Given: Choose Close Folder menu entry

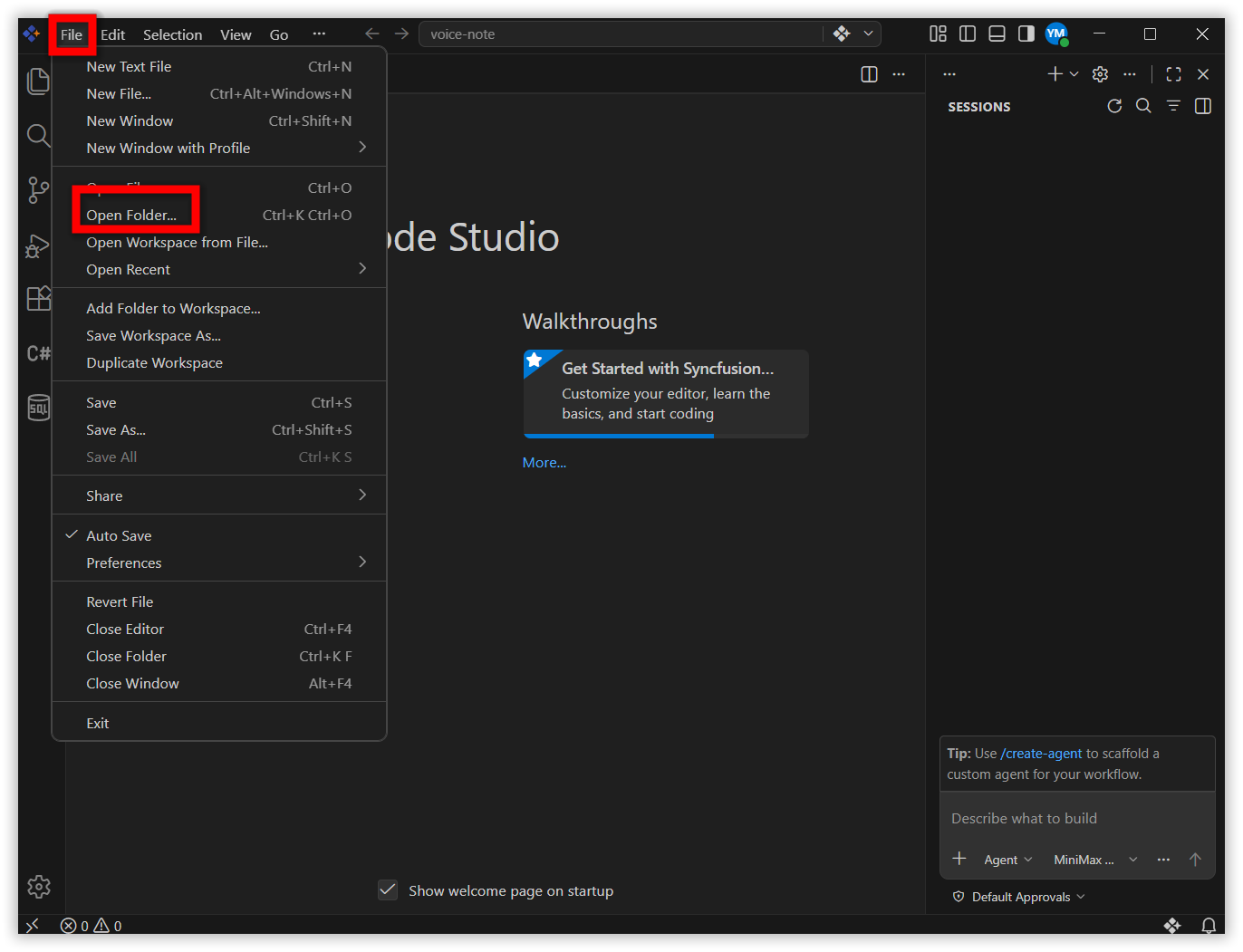Looking at the screenshot, I should click(219, 656).
